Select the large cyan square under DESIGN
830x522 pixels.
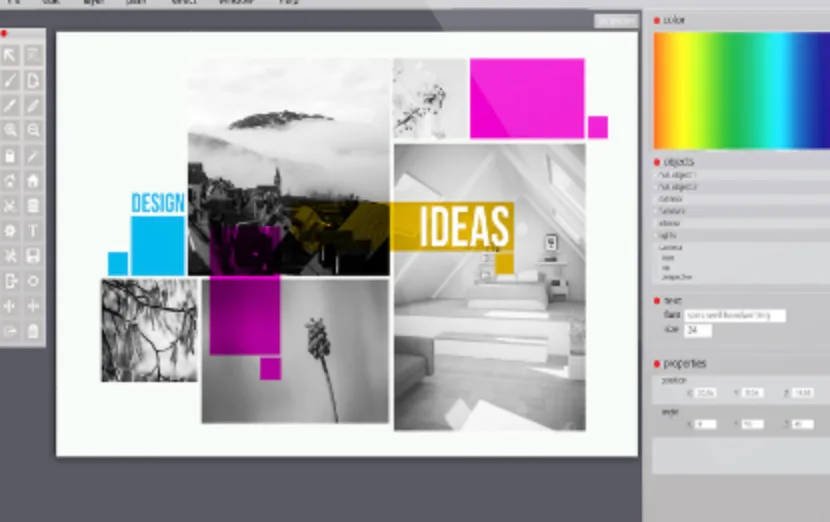click(x=158, y=246)
